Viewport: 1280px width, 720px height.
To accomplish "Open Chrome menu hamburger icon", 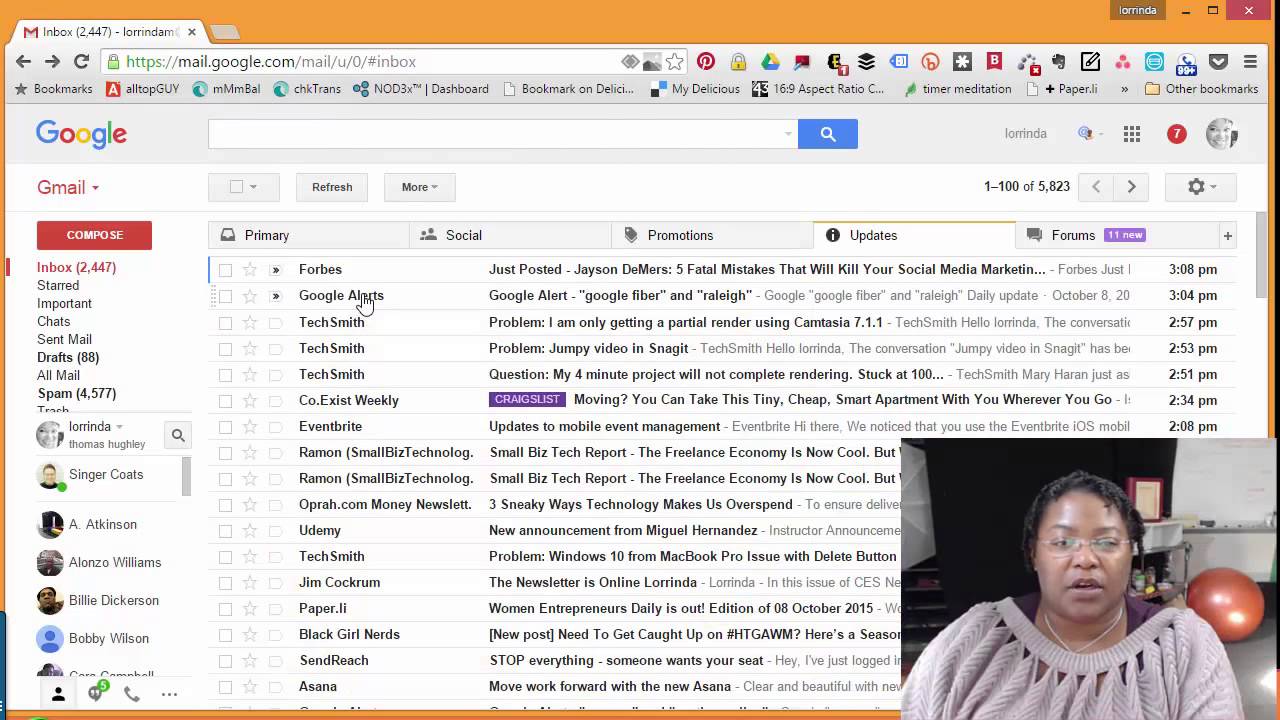I will (1250, 62).
